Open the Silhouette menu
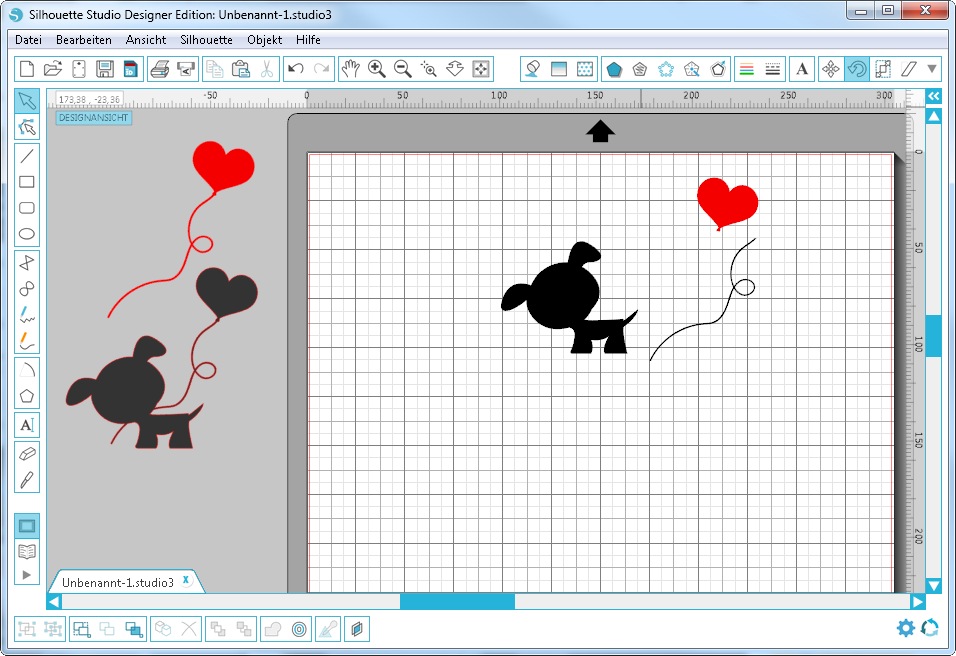The height and width of the screenshot is (656, 956). tap(206, 40)
